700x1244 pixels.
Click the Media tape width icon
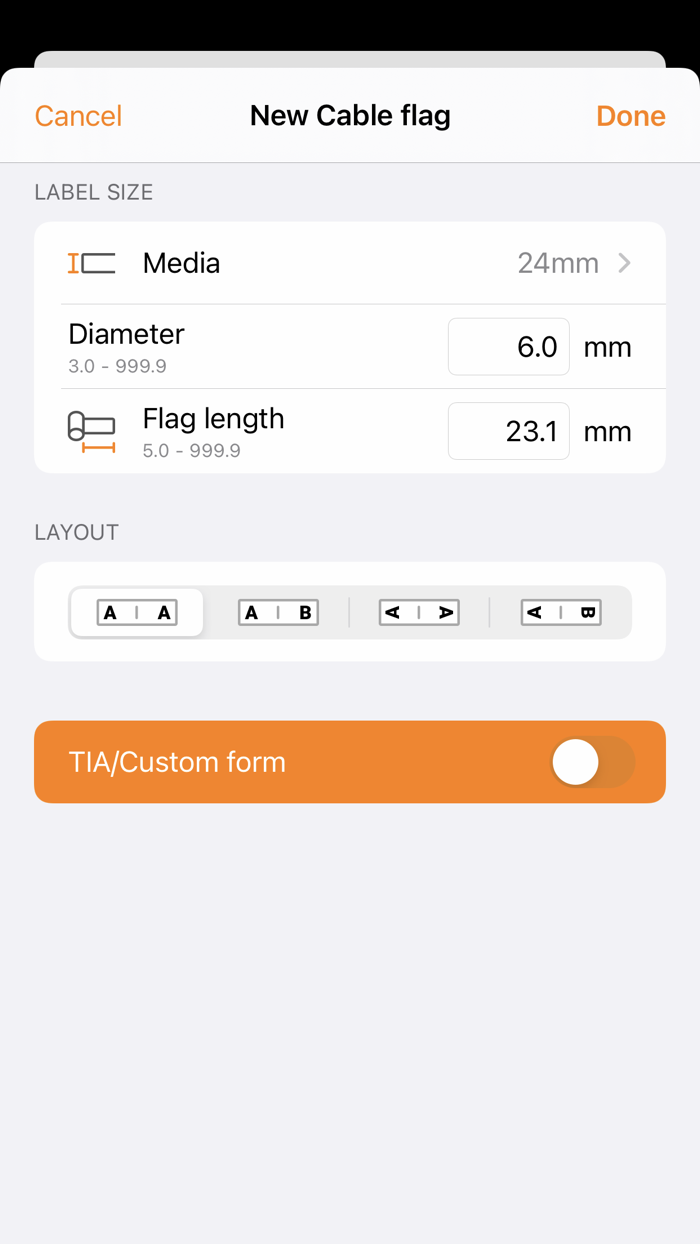tap(92, 262)
